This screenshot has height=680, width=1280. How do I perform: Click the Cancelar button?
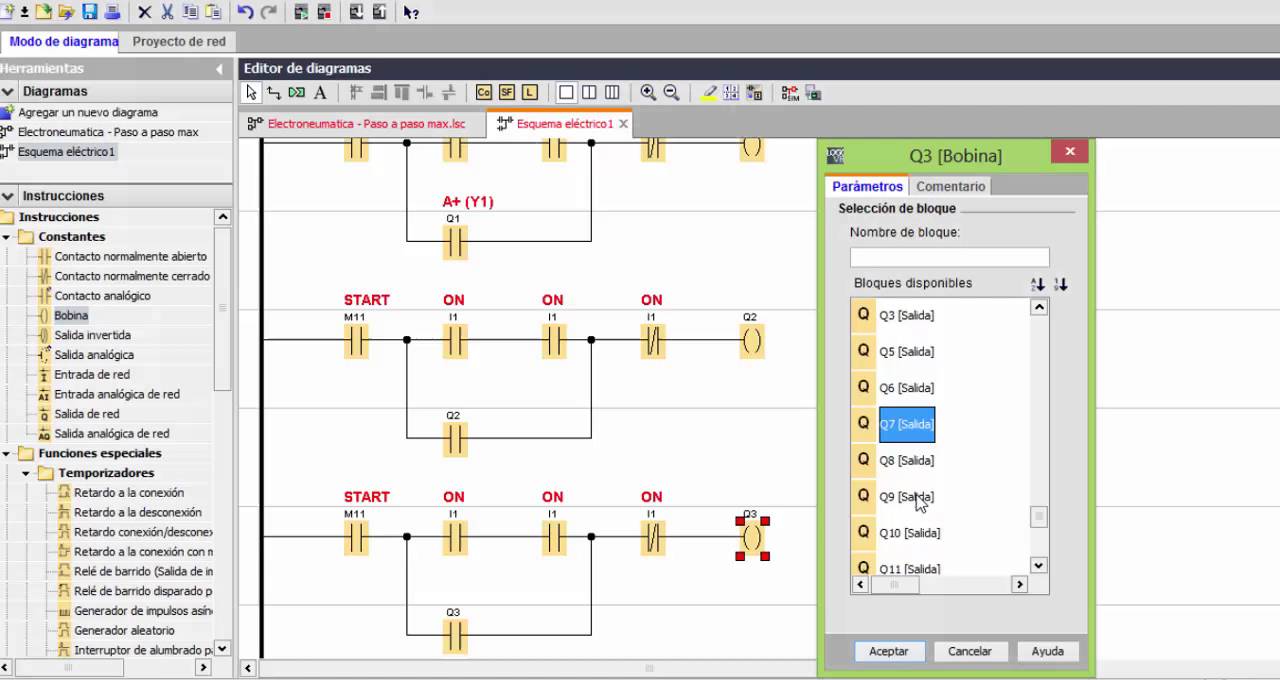point(970,651)
